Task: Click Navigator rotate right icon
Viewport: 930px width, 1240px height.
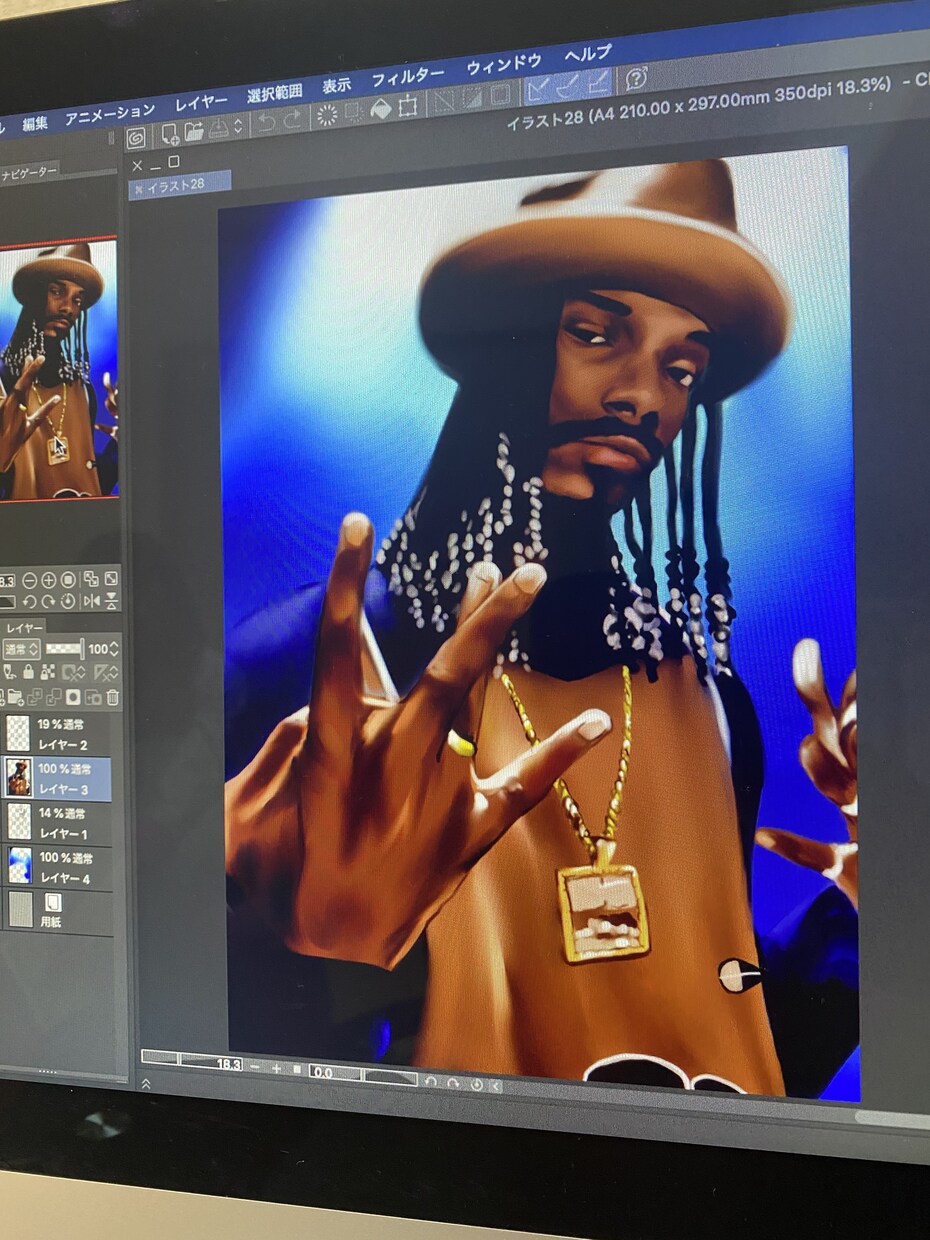Action: coord(48,602)
